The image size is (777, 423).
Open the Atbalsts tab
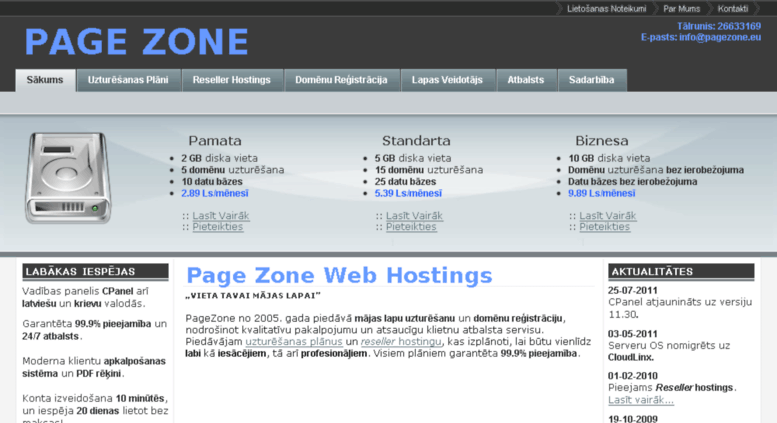(525, 80)
